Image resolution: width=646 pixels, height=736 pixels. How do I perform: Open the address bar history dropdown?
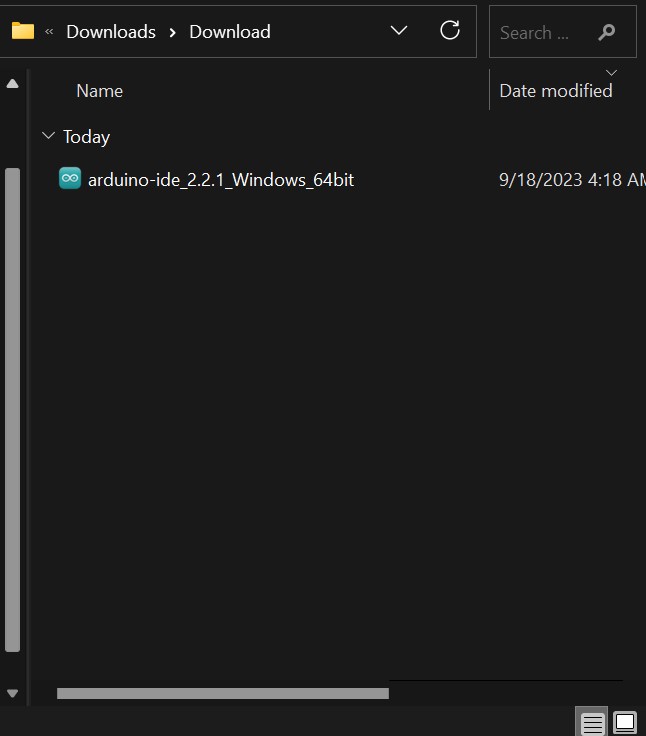coord(398,30)
